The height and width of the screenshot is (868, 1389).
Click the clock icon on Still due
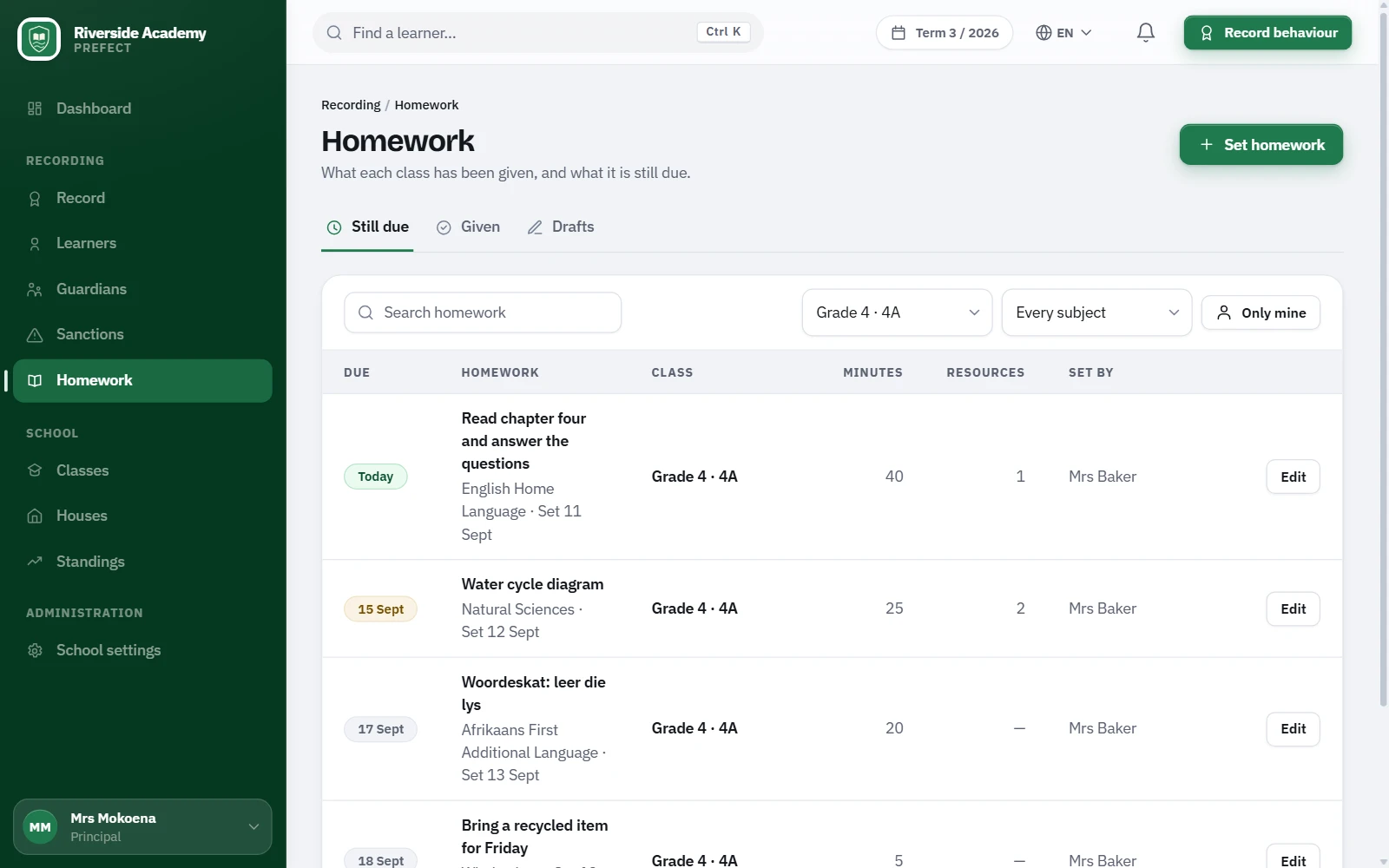[334, 227]
